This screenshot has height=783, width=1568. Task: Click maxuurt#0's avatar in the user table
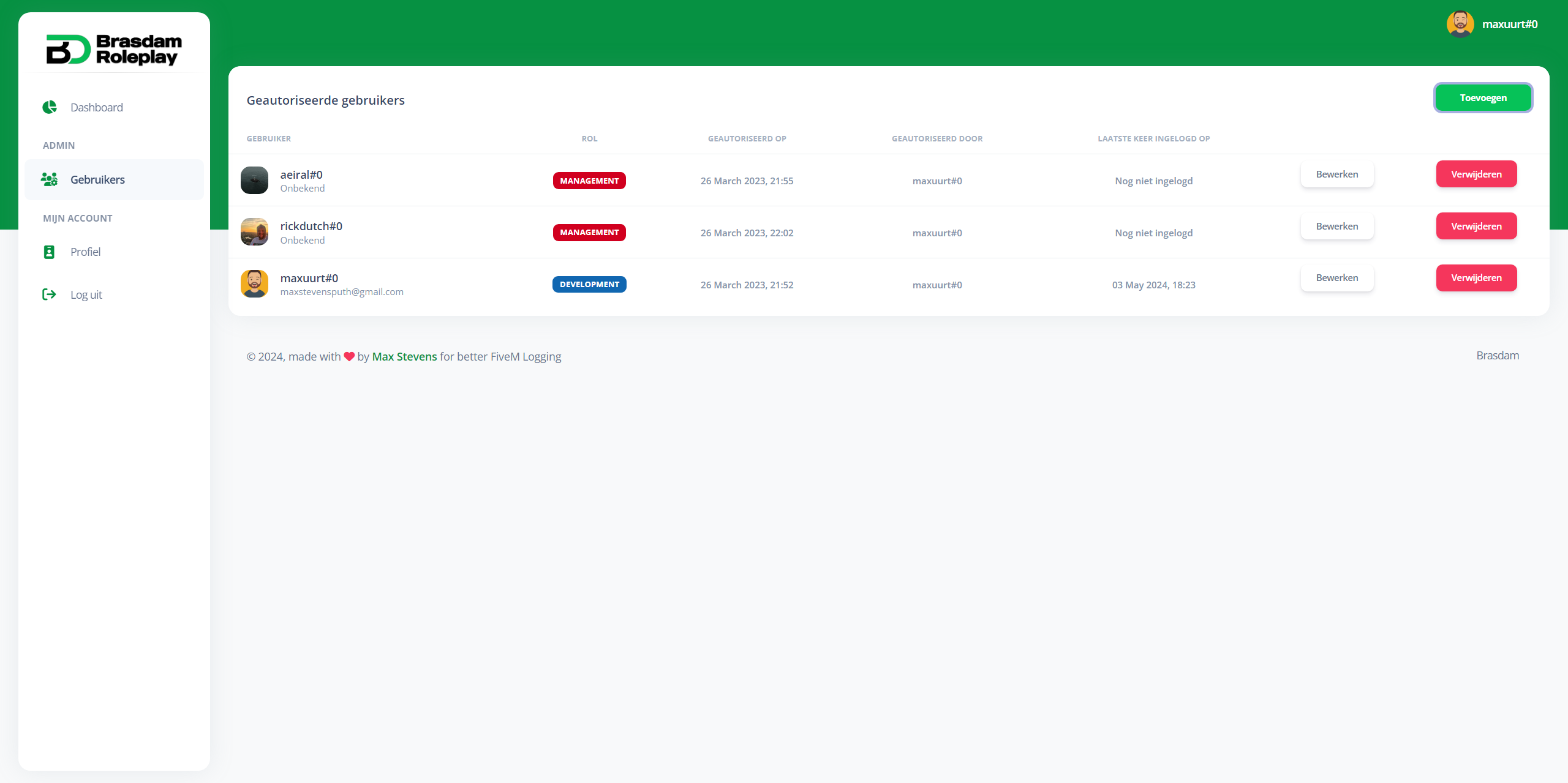[254, 284]
